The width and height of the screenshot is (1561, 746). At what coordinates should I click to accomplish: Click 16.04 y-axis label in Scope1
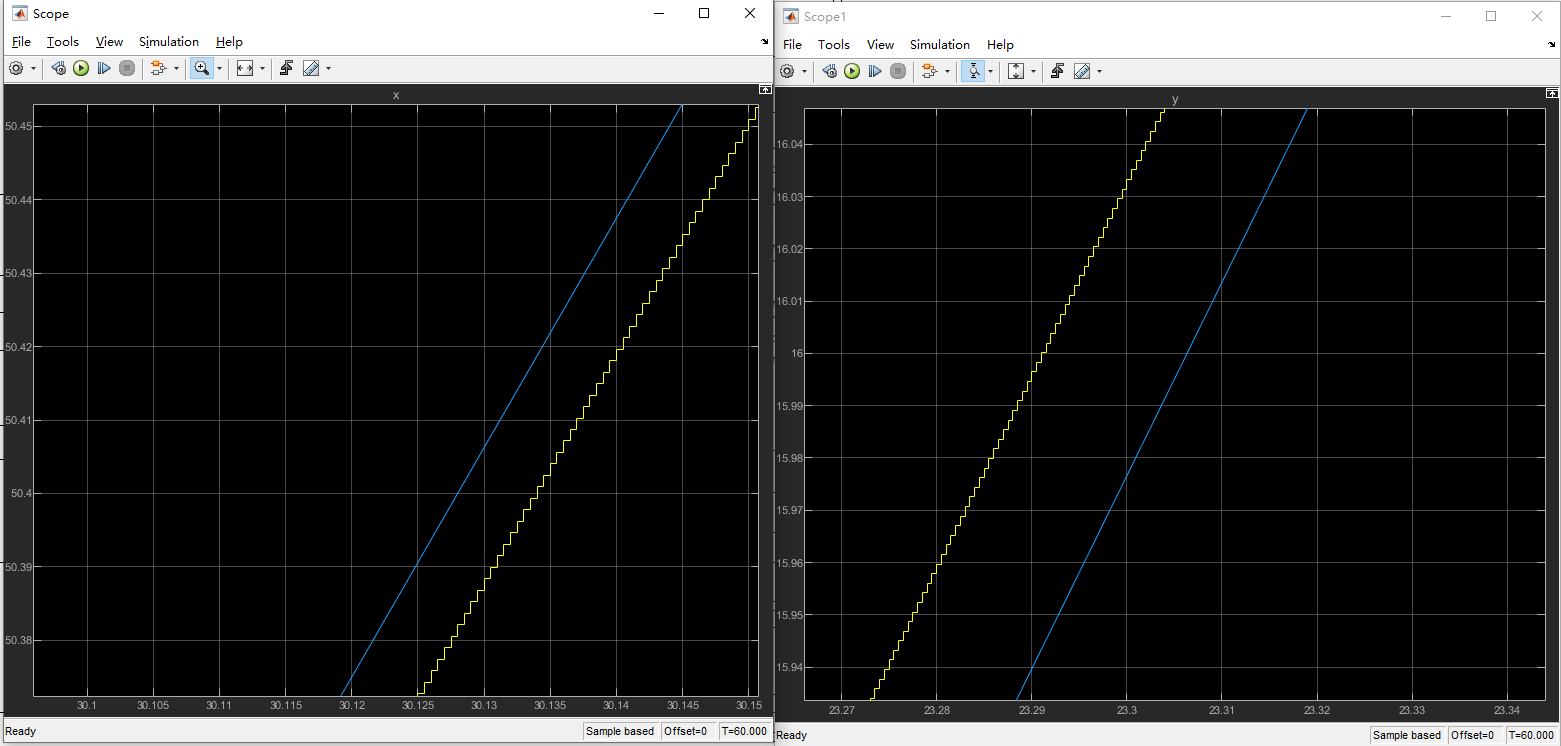[x=789, y=145]
